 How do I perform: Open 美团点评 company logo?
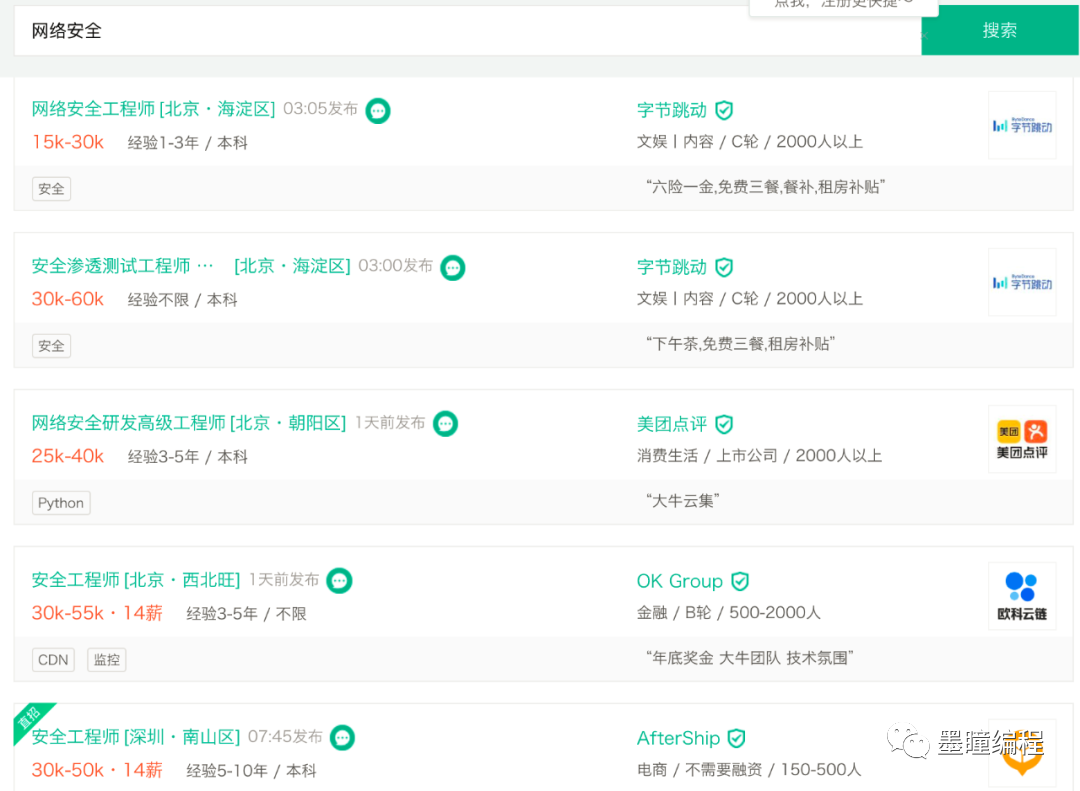pyautogui.click(x=1022, y=440)
